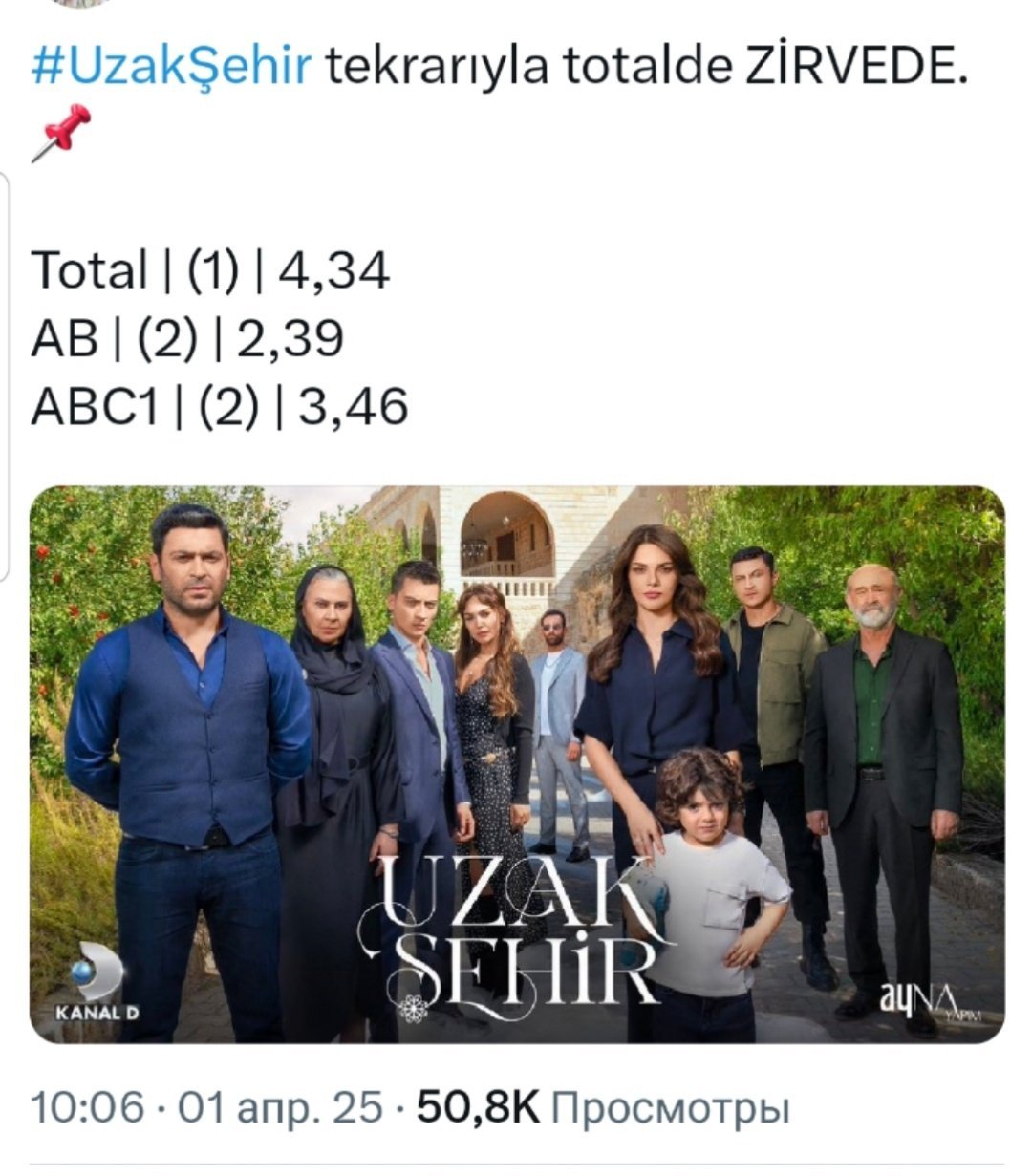Click the red pushpin emoji
This screenshot has width=1032, height=1176.
click(x=60, y=132)
